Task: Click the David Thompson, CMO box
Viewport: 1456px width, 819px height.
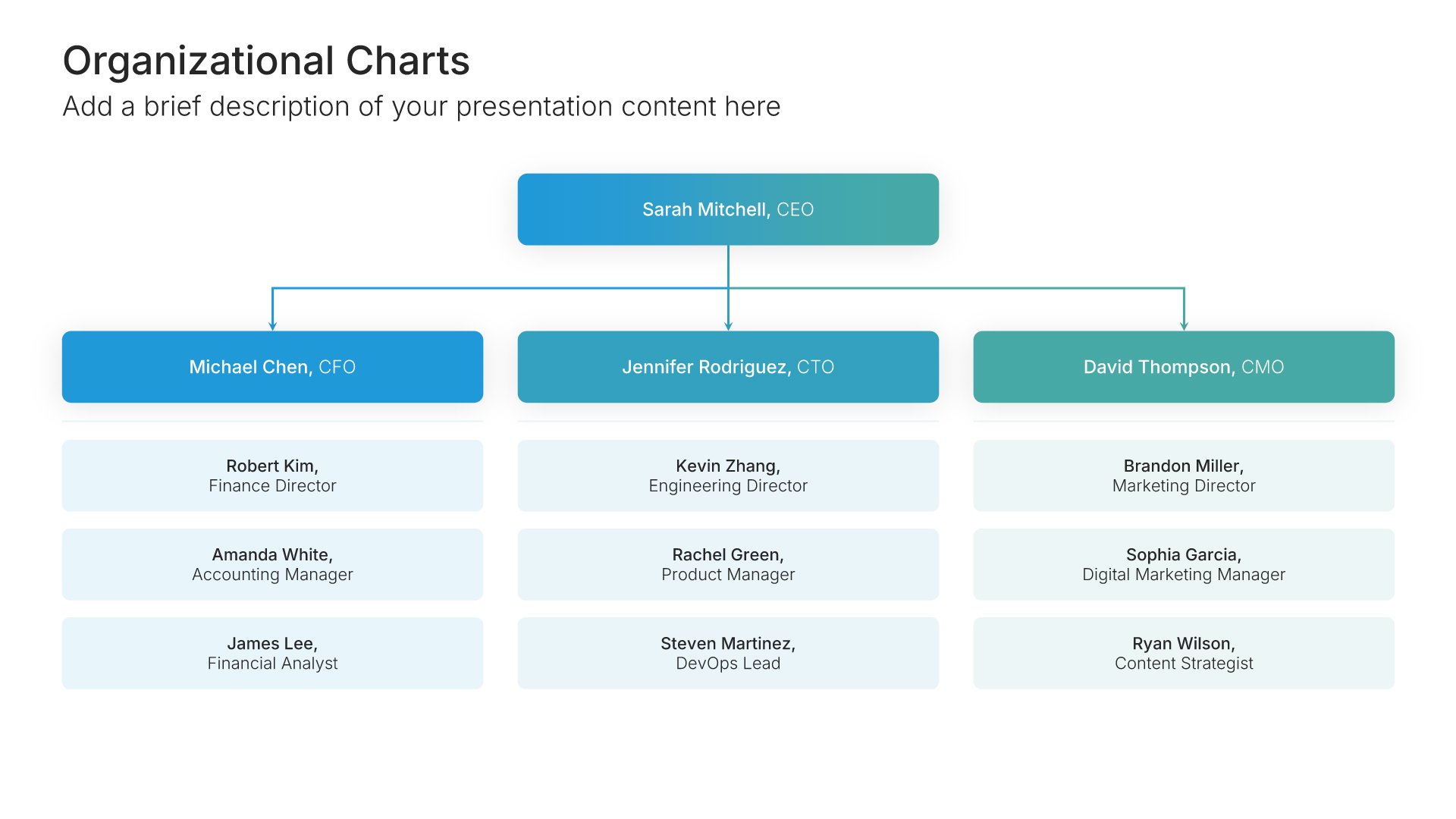Action: (x=1184, y=367)
